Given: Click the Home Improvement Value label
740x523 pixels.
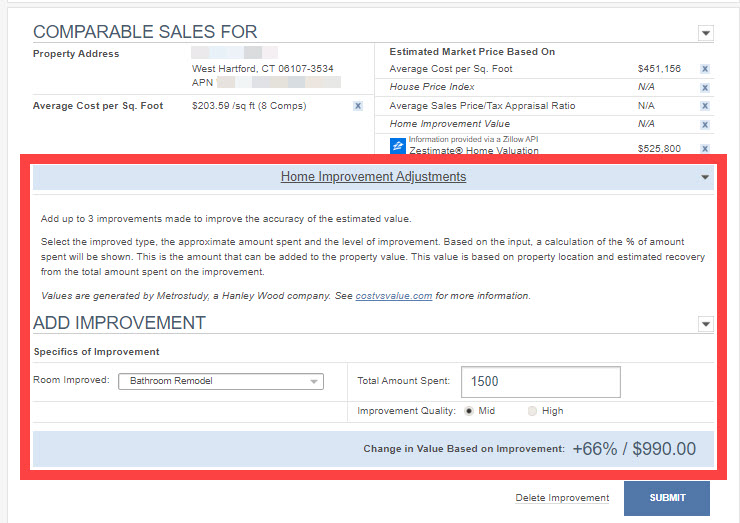Looking at the screenshot, I should pos(449,124).
